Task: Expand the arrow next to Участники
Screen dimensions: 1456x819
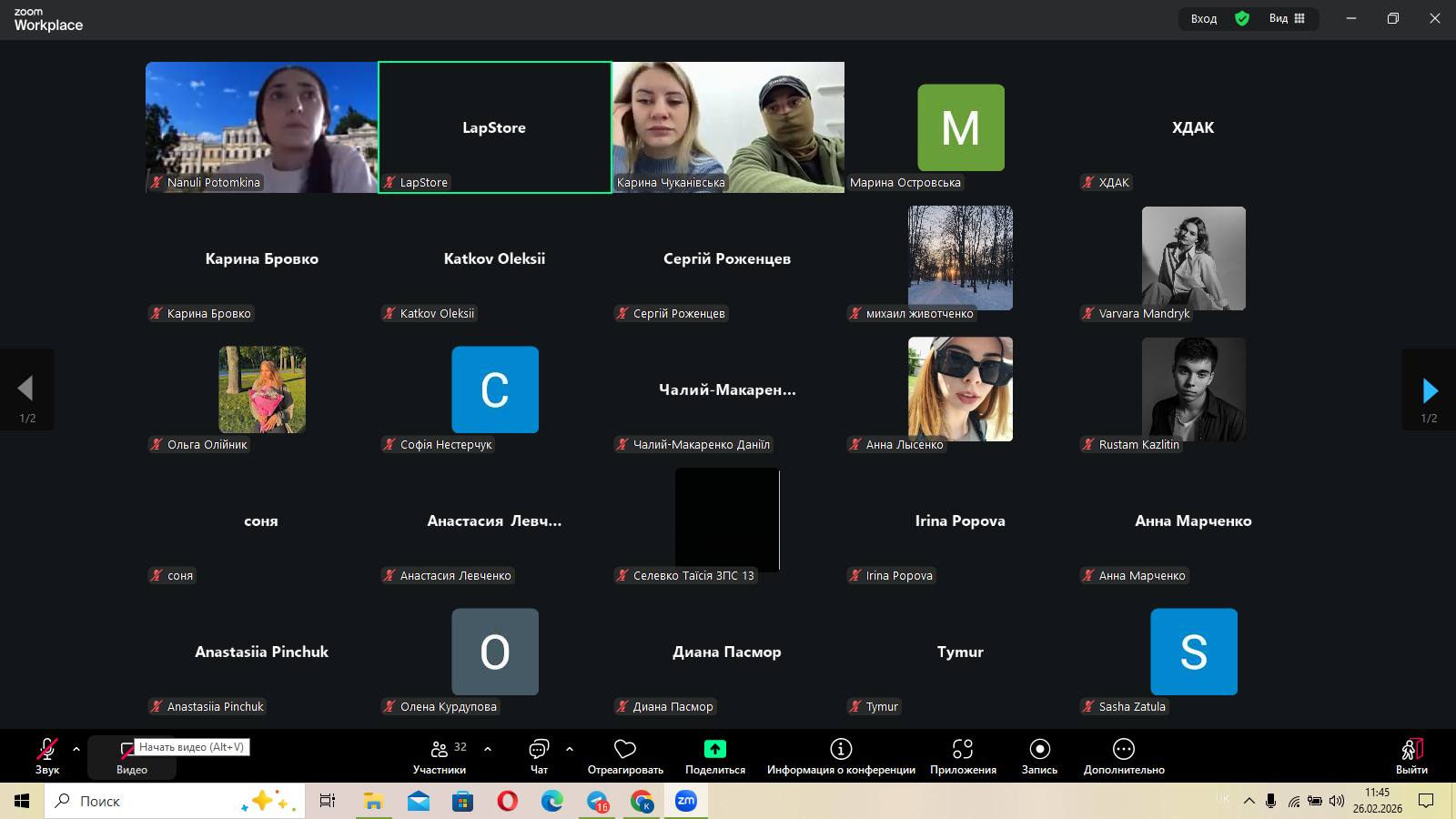Action: tap(488, 749)
